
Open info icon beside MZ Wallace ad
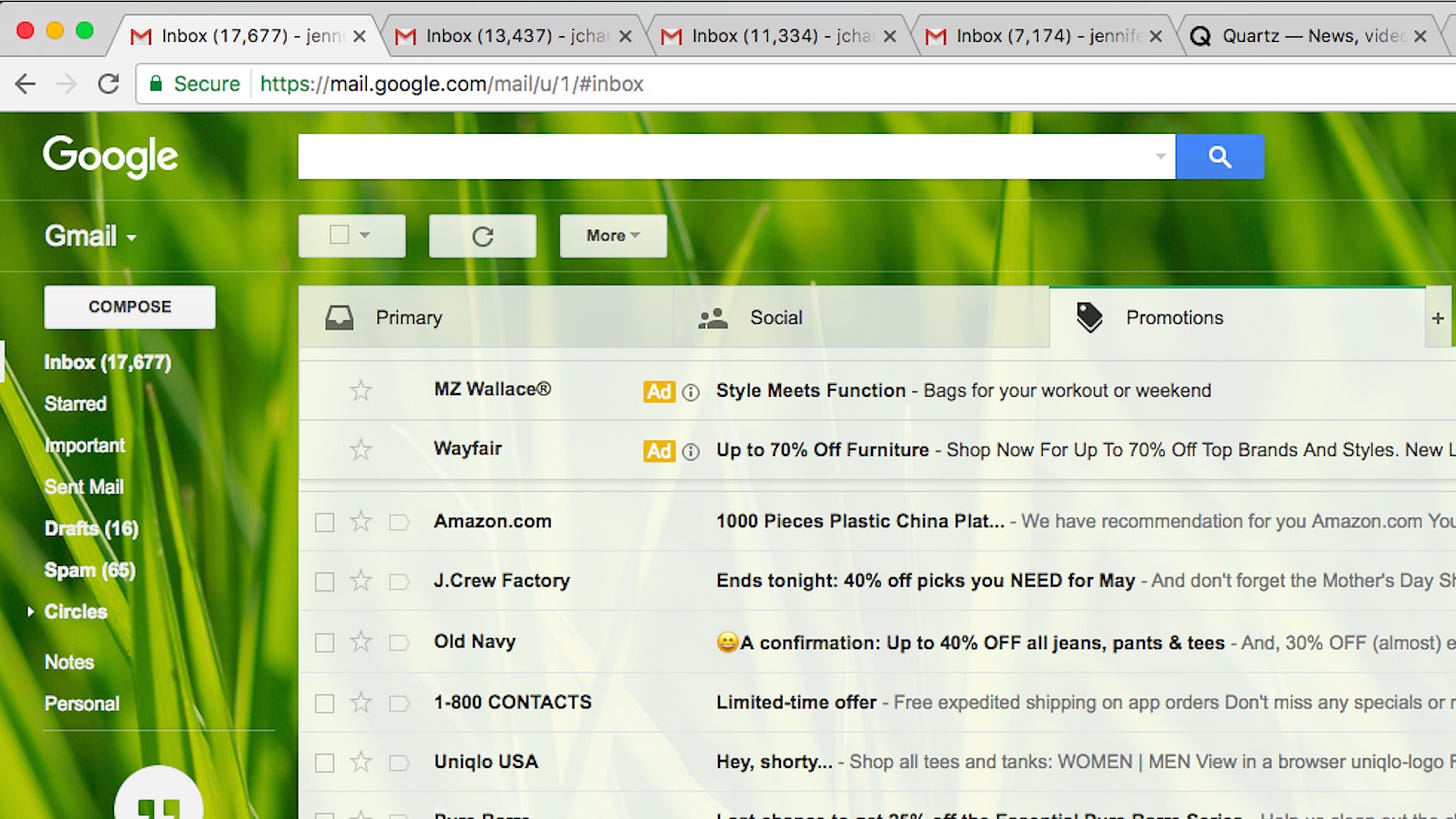(x=690, y=392)
